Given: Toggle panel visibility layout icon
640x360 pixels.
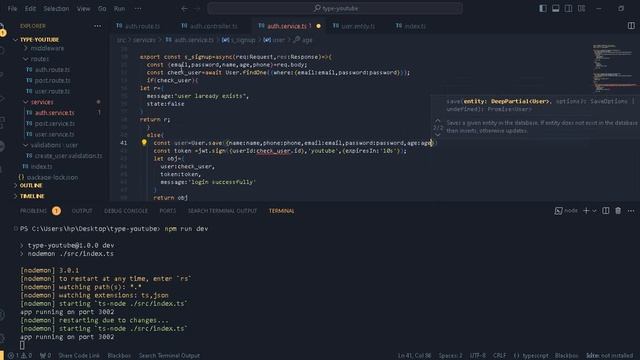Looking at the screenshot, I should point(556,9).
